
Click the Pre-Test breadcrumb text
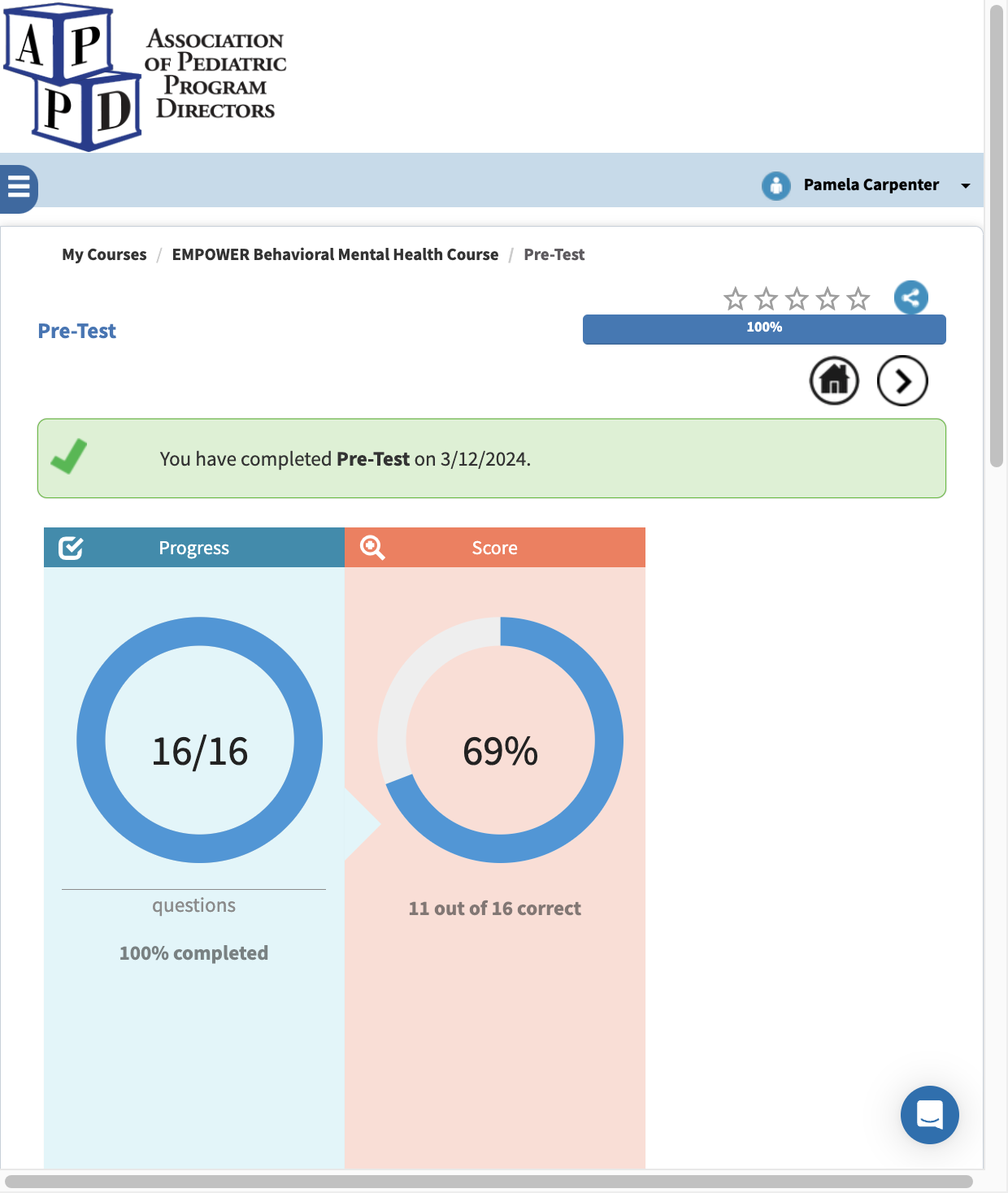click(x=554, y=254)
